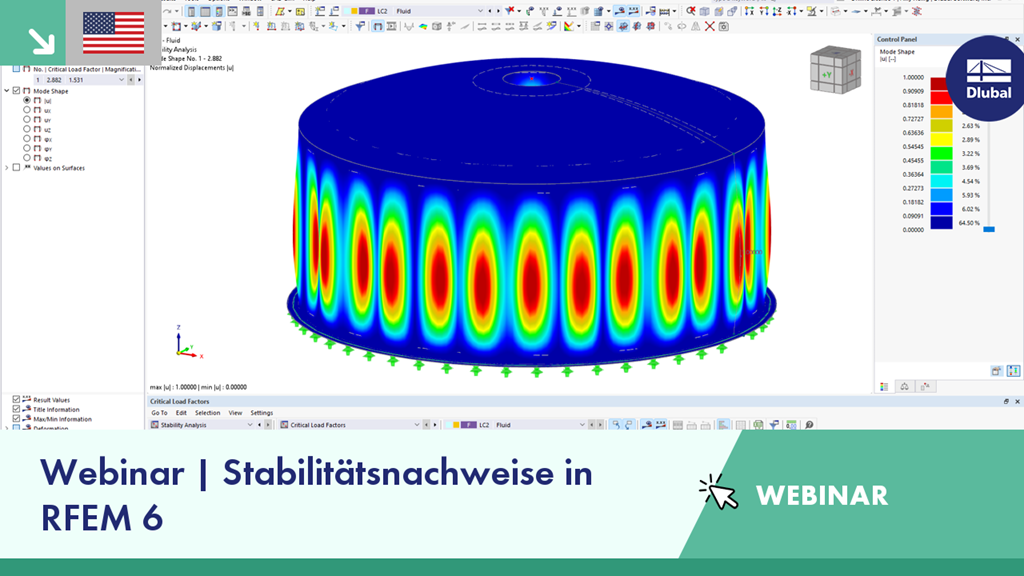
Task: Click the view in X direction icon
Action: click(x=750, y=11)
